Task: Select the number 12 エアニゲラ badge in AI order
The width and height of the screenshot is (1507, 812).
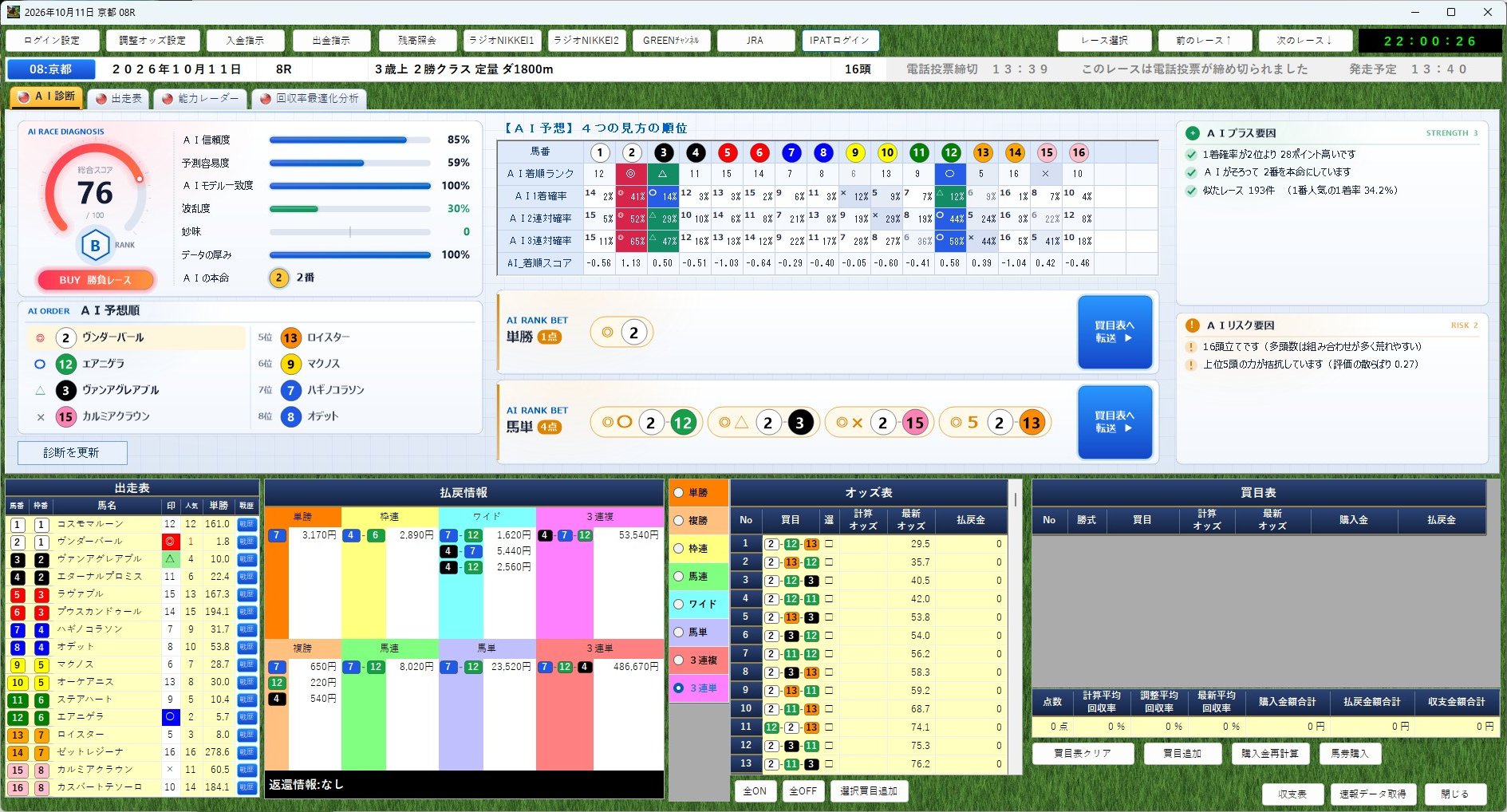Action: click(65, 364)
